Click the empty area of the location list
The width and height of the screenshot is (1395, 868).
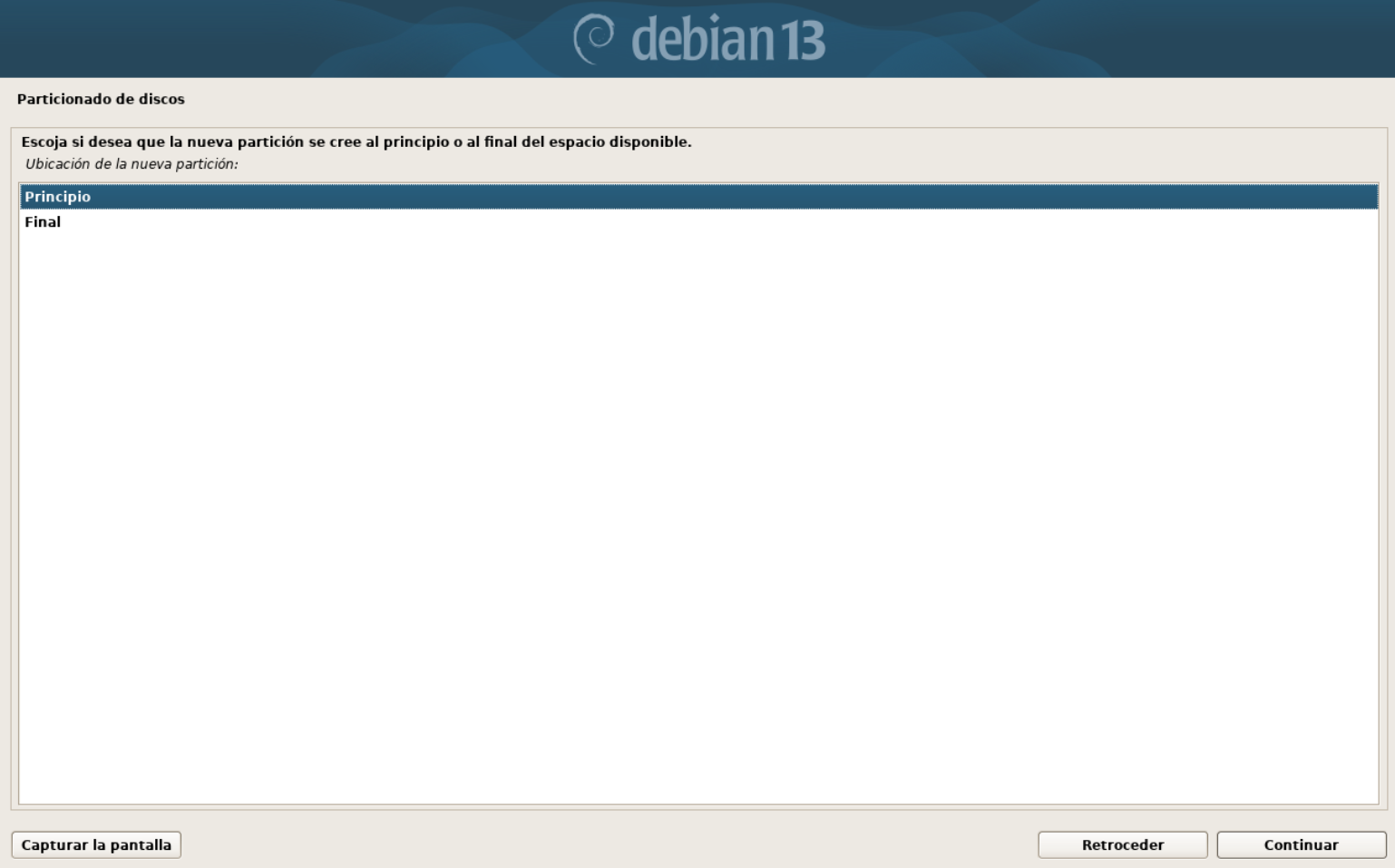tap(698, 517)
